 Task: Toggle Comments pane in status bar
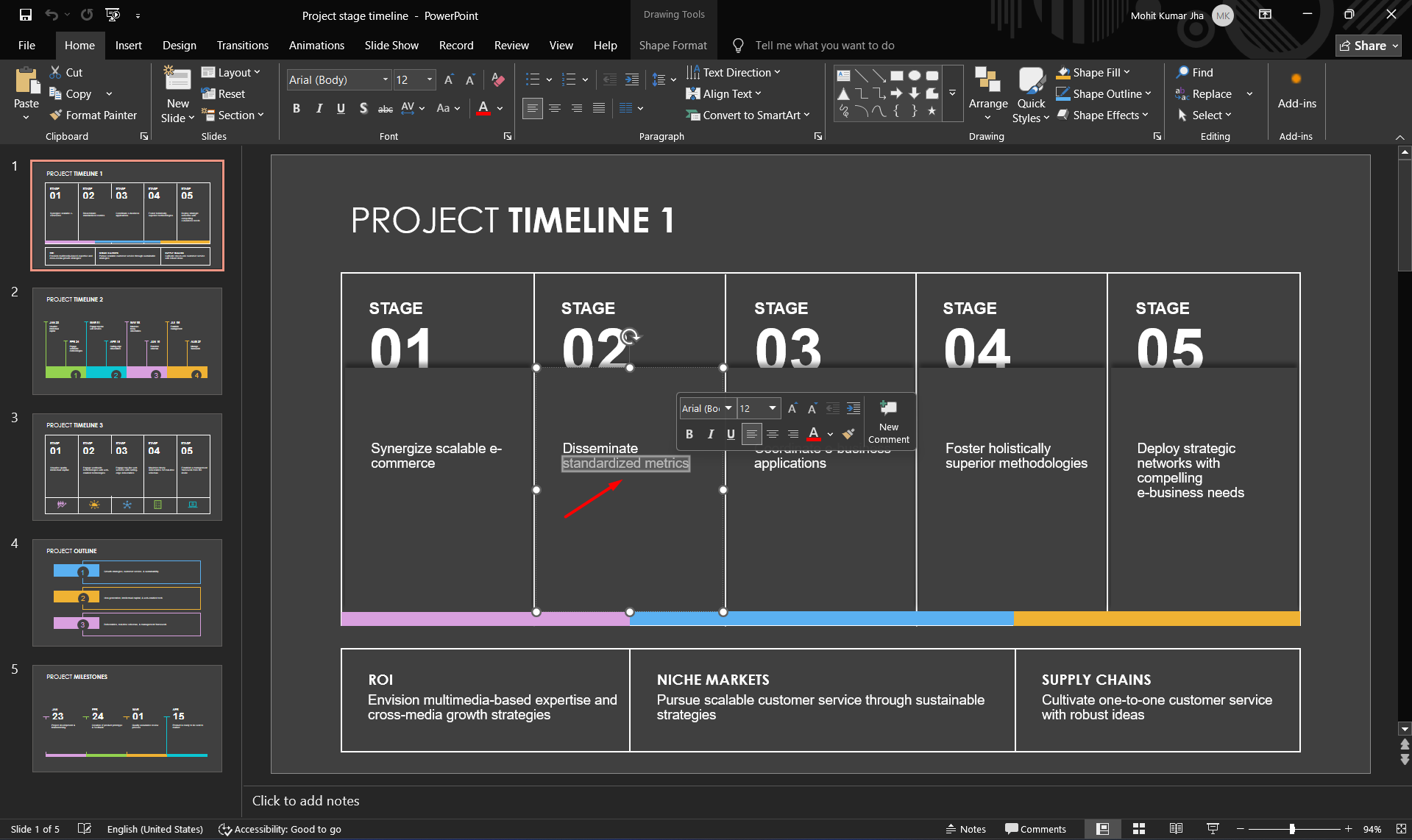tap(1035, 829)
